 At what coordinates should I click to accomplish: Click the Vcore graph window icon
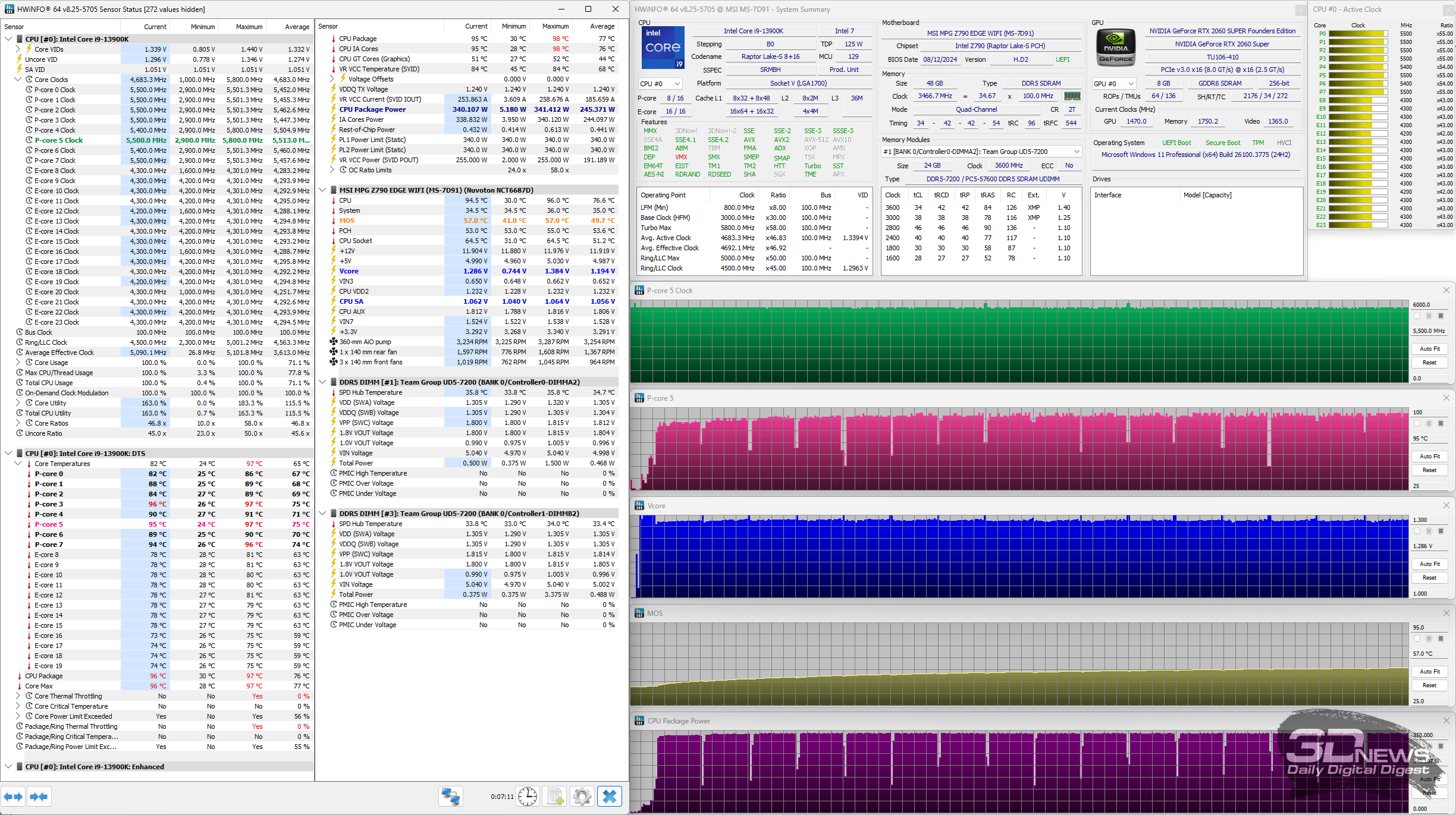tap(639, 506)
